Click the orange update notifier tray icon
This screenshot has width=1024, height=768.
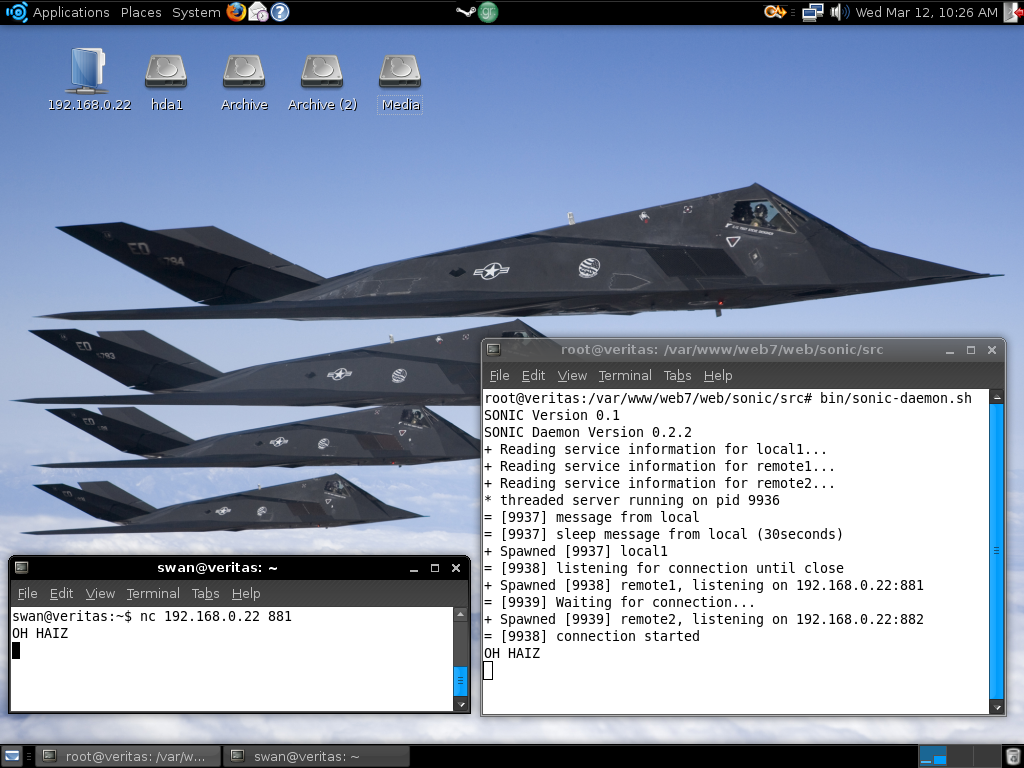click(x=775, y=12)
